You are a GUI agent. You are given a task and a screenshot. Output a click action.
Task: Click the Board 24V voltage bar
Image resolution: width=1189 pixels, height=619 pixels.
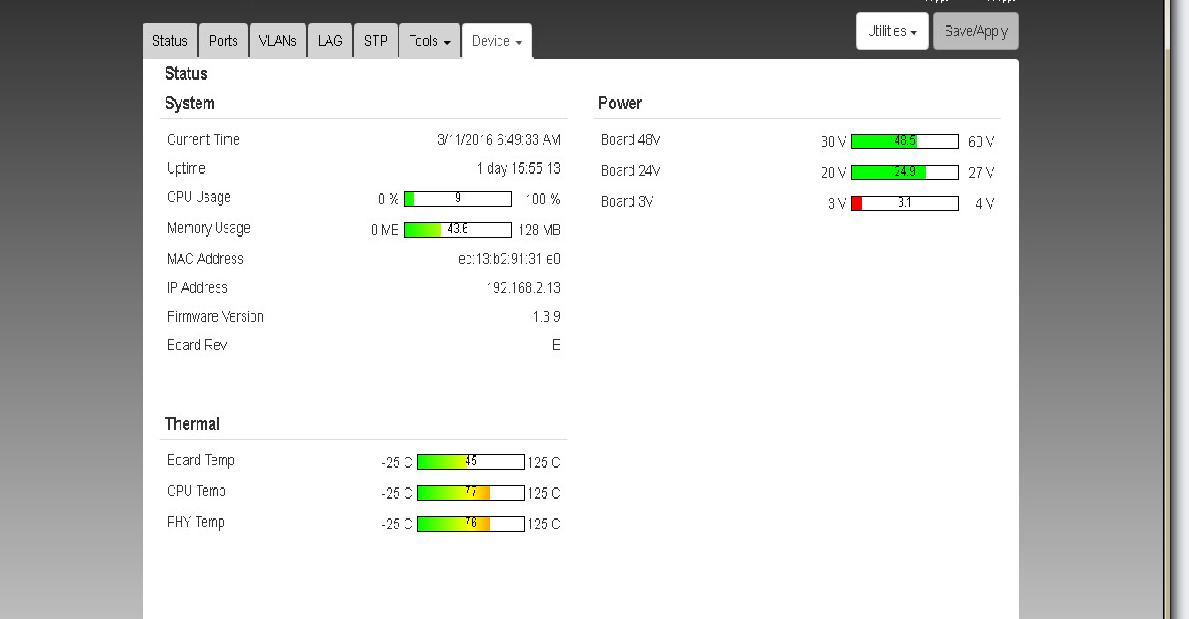[904, 172]
